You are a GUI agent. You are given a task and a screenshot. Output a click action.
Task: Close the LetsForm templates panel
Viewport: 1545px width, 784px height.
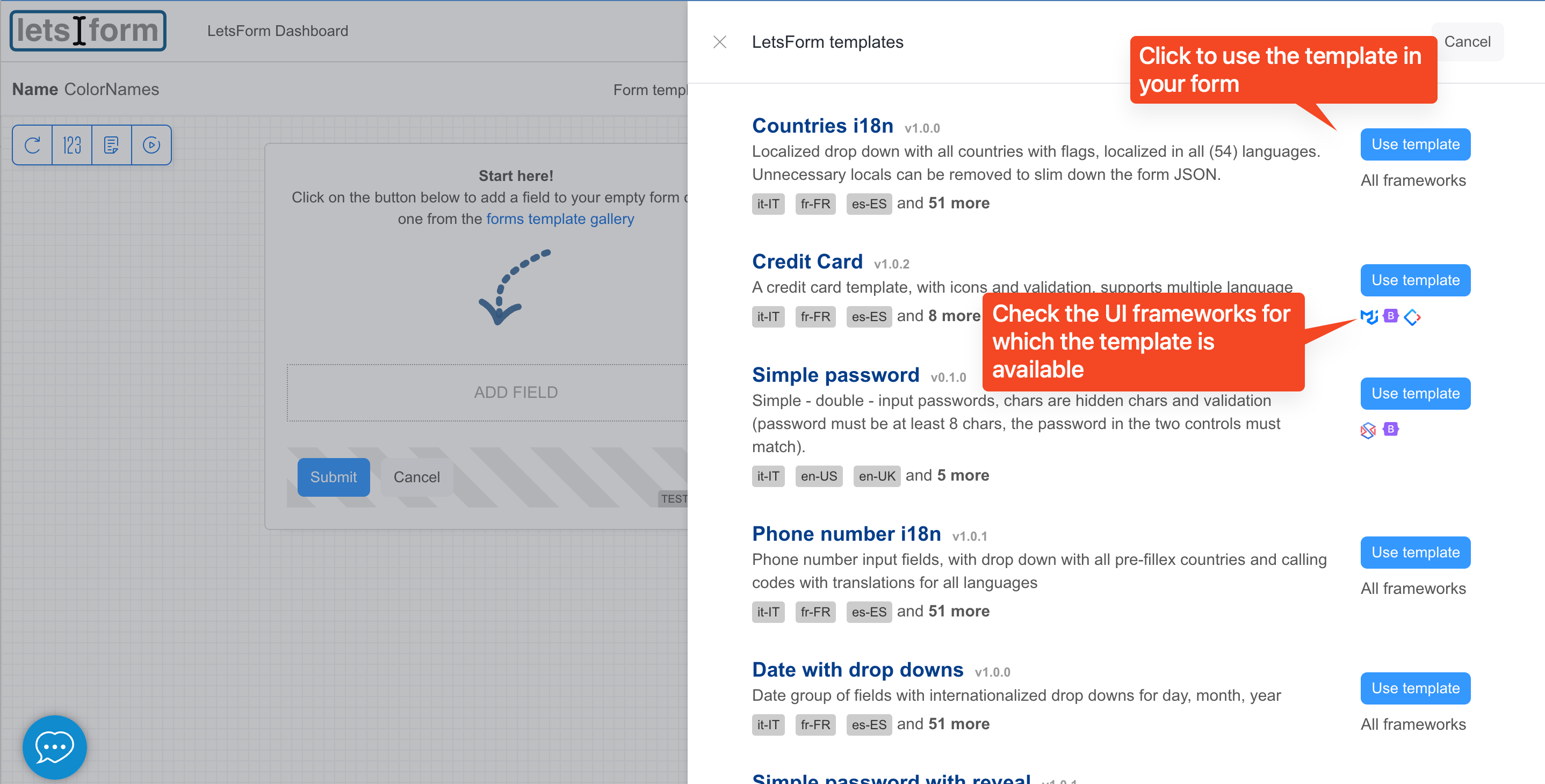tap(719, 42)
